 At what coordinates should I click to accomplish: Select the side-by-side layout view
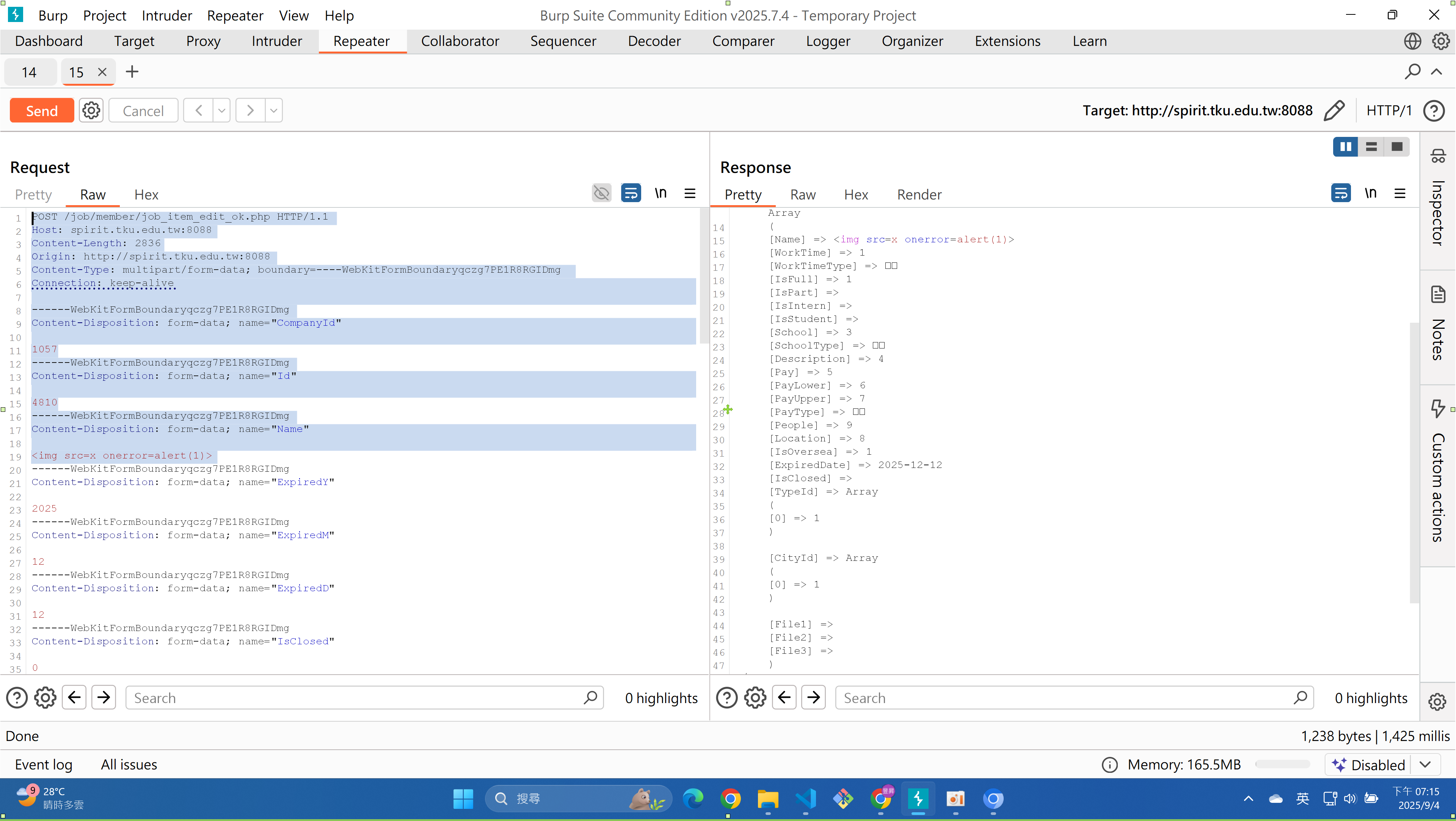[x=1345, y=146]
